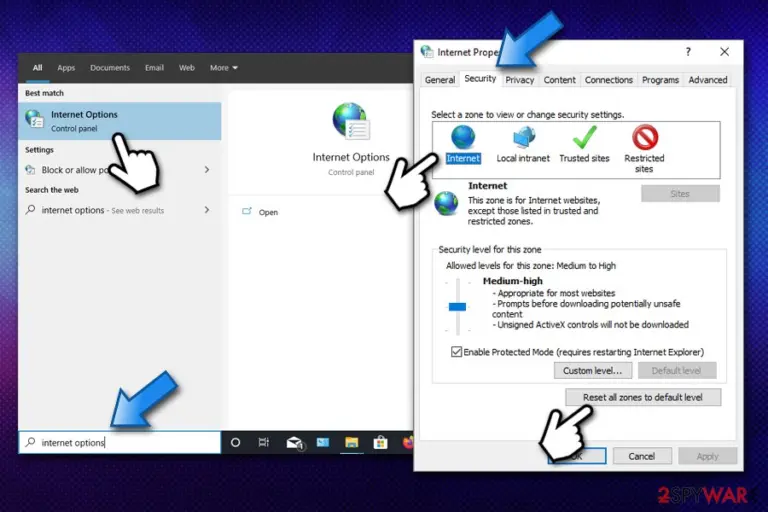Switch to the Security tab
This screenshot has height=512, width=768.
pos(480,78)
